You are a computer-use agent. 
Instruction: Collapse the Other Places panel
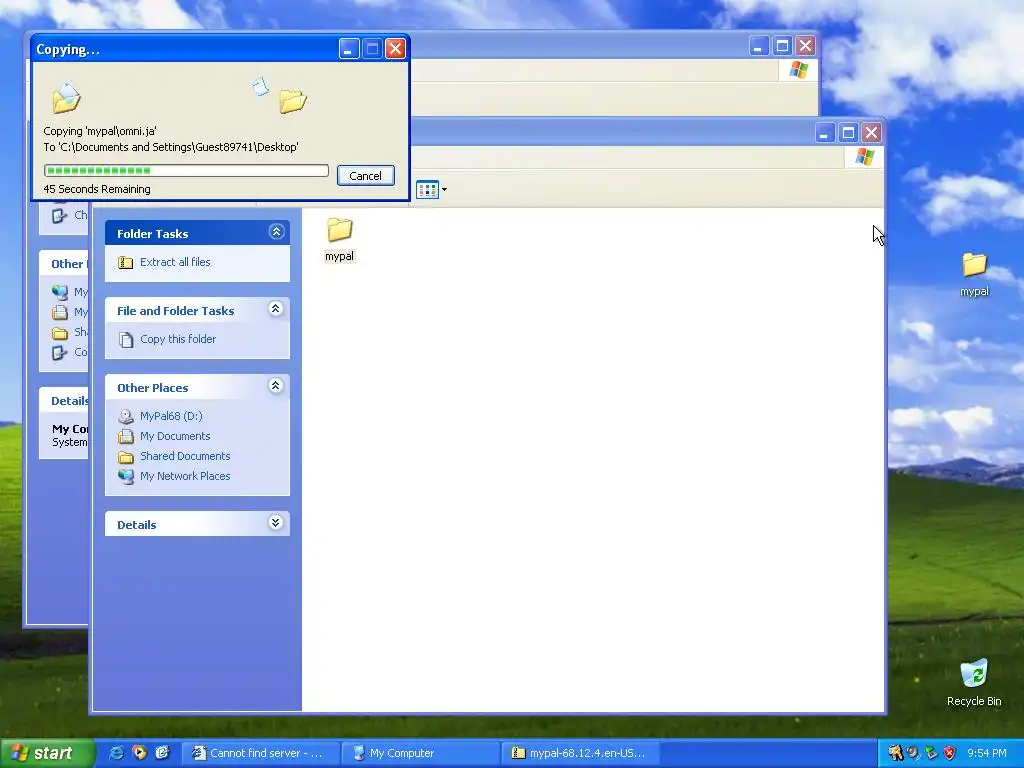[x=276, y=386]
